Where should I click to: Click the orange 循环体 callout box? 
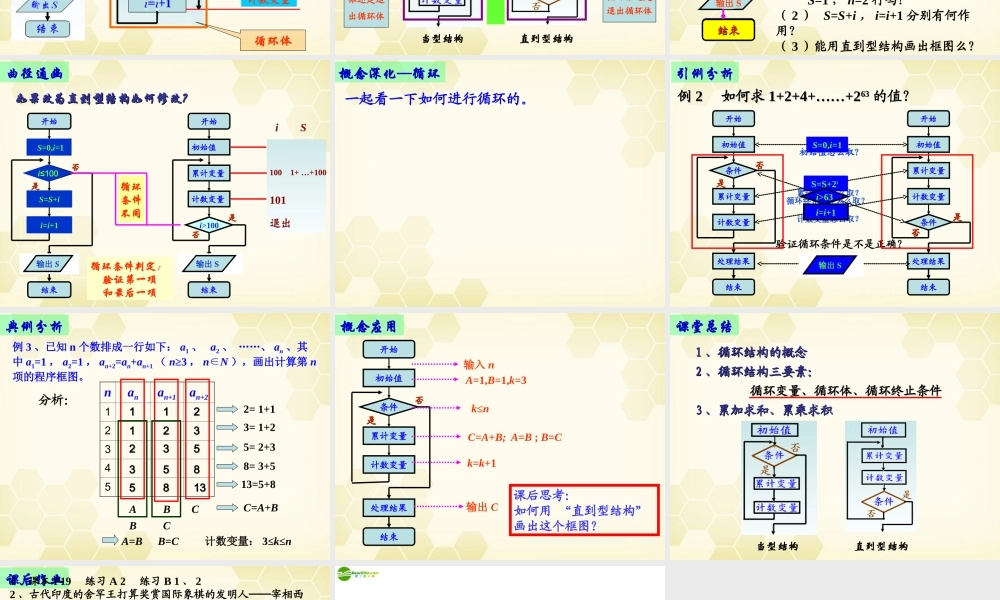(x=273, y=41)
